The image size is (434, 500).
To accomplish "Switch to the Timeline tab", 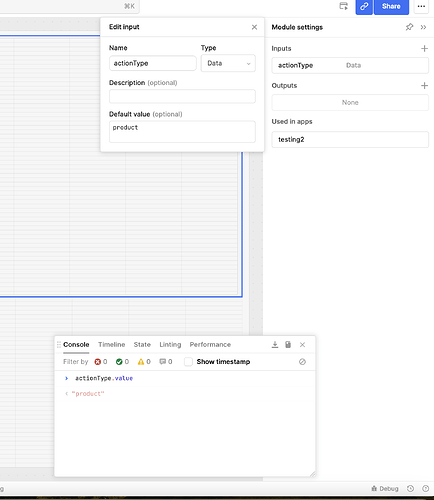I will pos(112,344).
